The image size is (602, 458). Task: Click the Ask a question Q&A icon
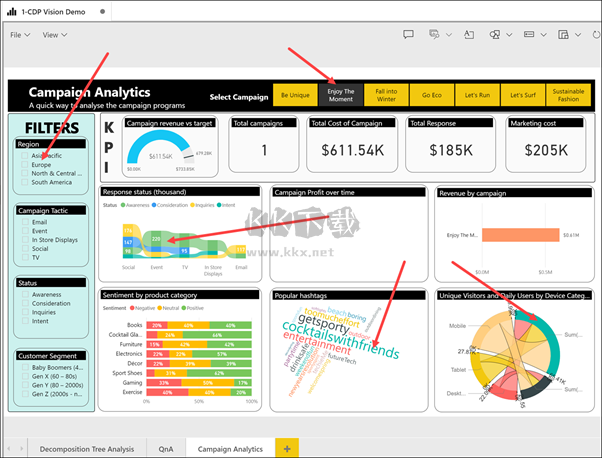click(x=434, y=35)
